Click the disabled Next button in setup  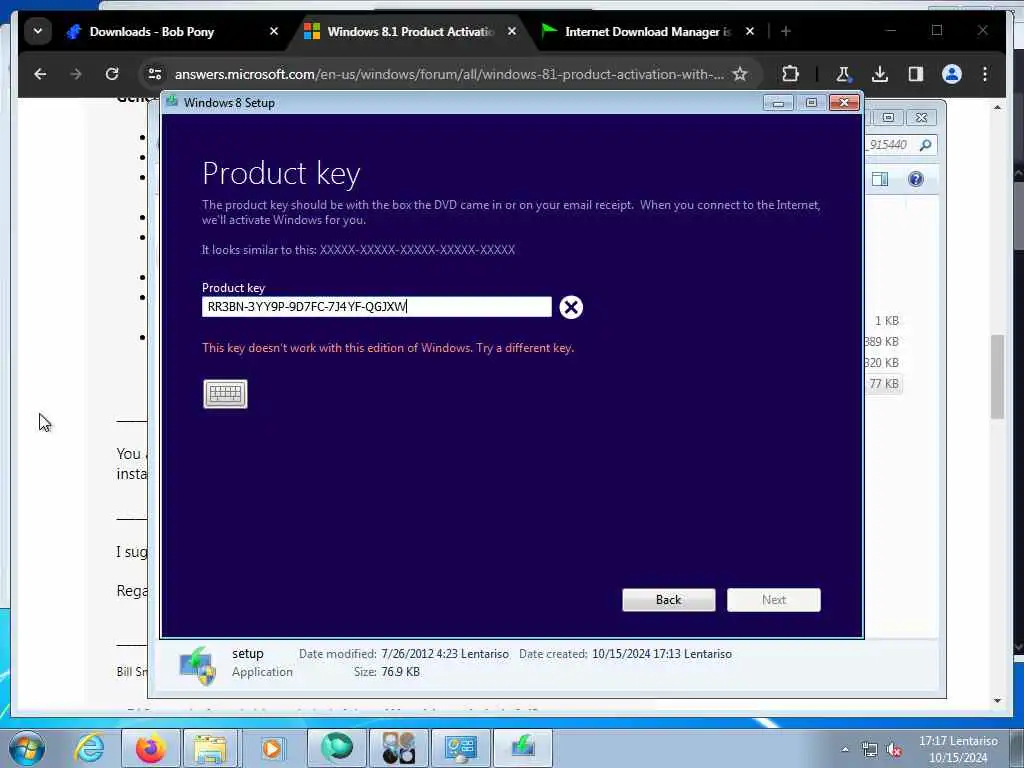tap(774, 600)
